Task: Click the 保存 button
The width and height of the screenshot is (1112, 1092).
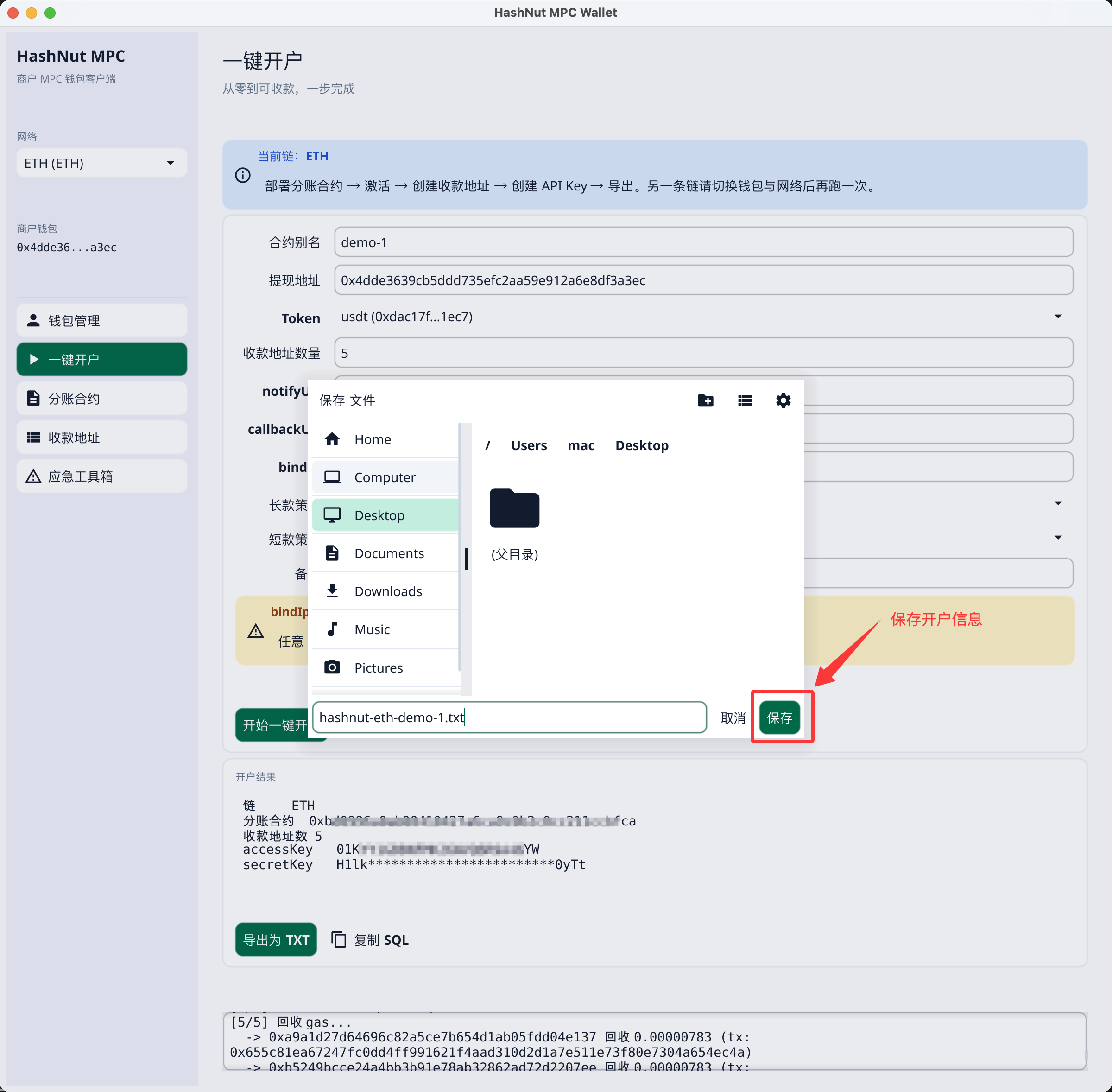Action: click(779, 717)
